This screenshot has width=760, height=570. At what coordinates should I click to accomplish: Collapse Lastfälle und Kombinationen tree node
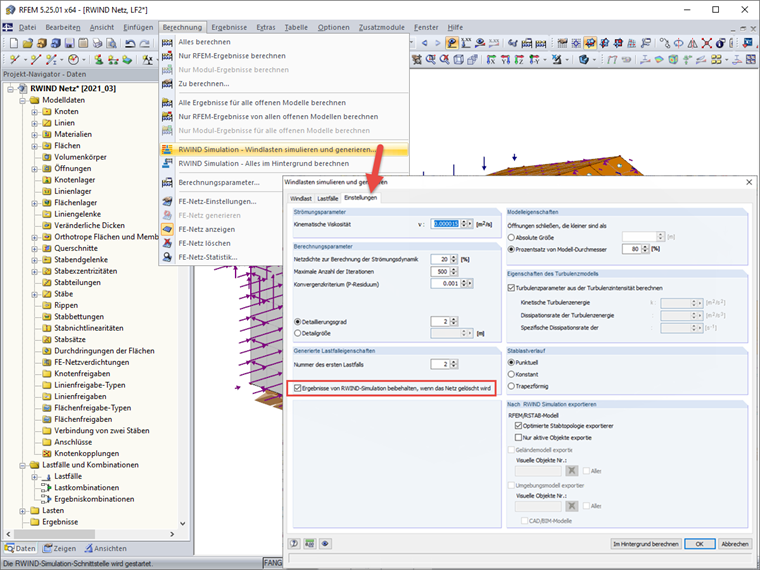(22, 465)
